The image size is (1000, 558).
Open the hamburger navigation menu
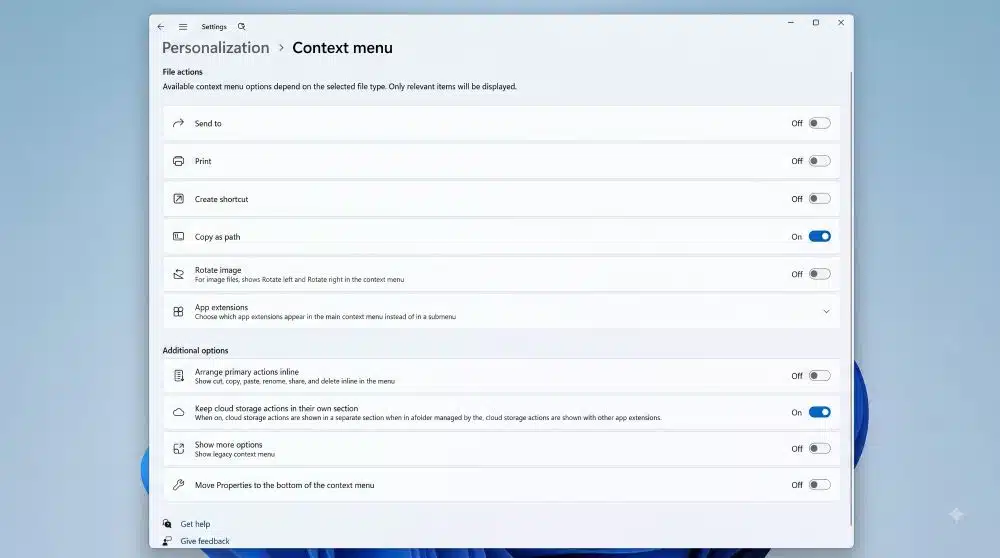pos(183,27)
